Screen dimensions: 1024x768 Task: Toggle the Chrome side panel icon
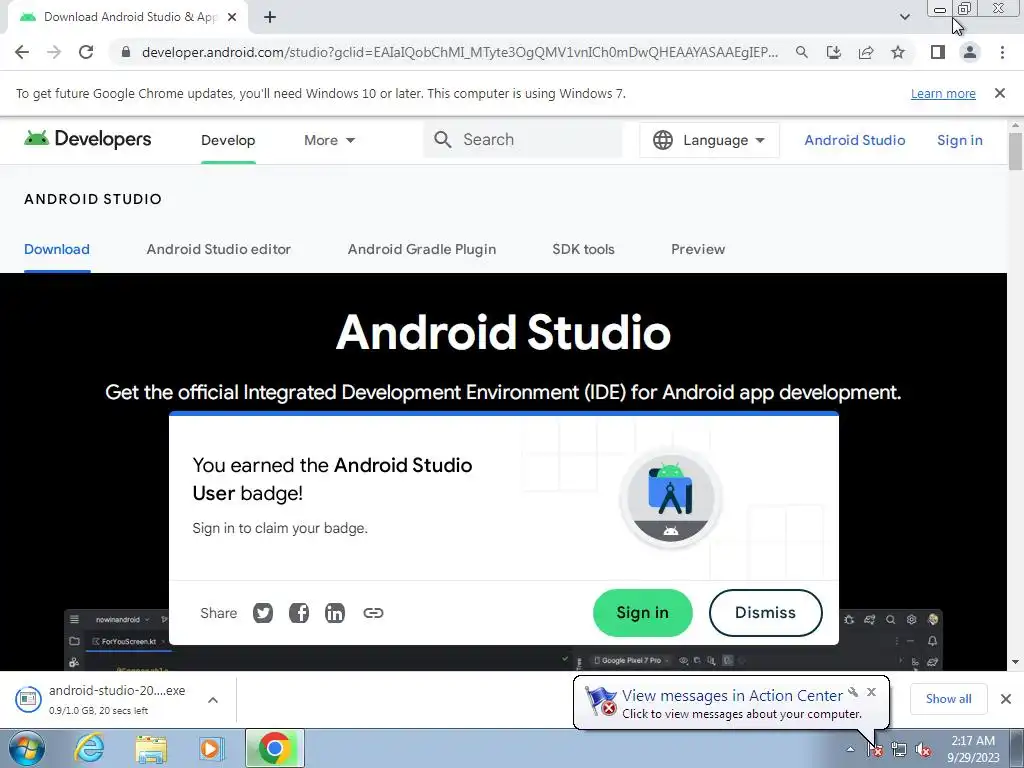[938, 52]
